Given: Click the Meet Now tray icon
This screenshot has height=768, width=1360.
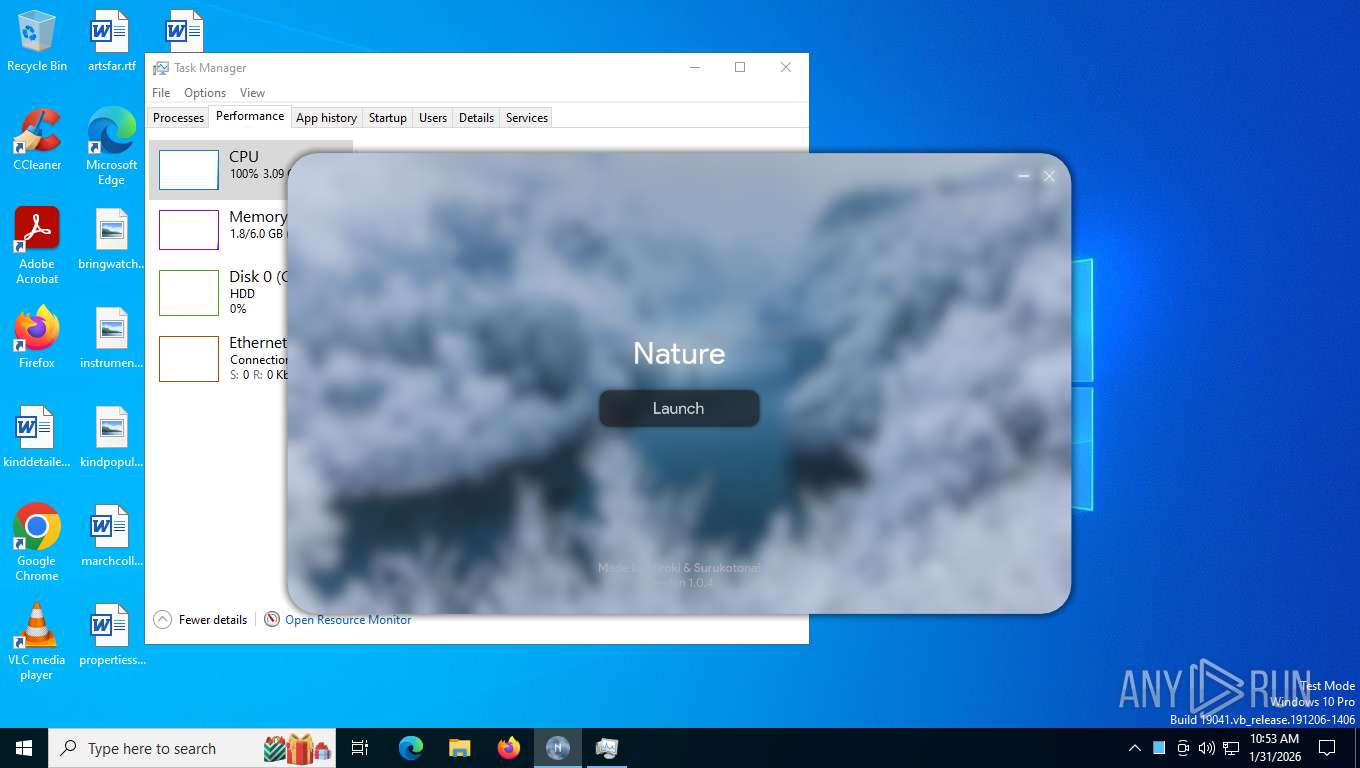Looking at the screenshot, I should click(x=1183, y=748).
